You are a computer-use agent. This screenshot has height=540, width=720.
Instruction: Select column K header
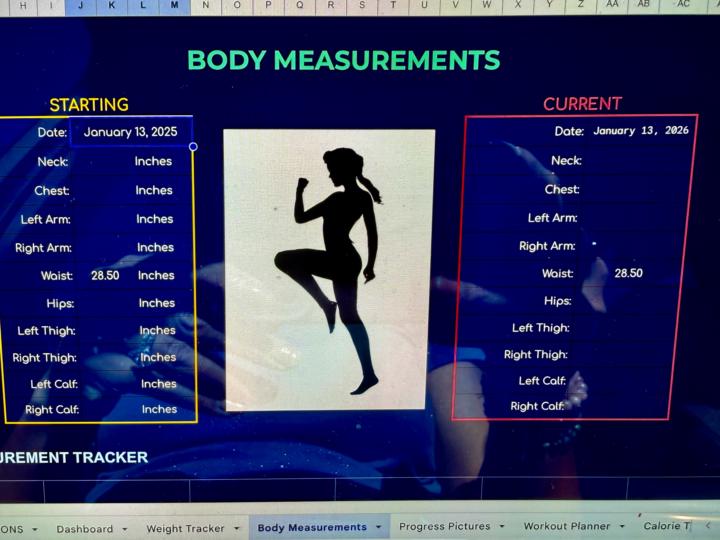coord(112,6)
